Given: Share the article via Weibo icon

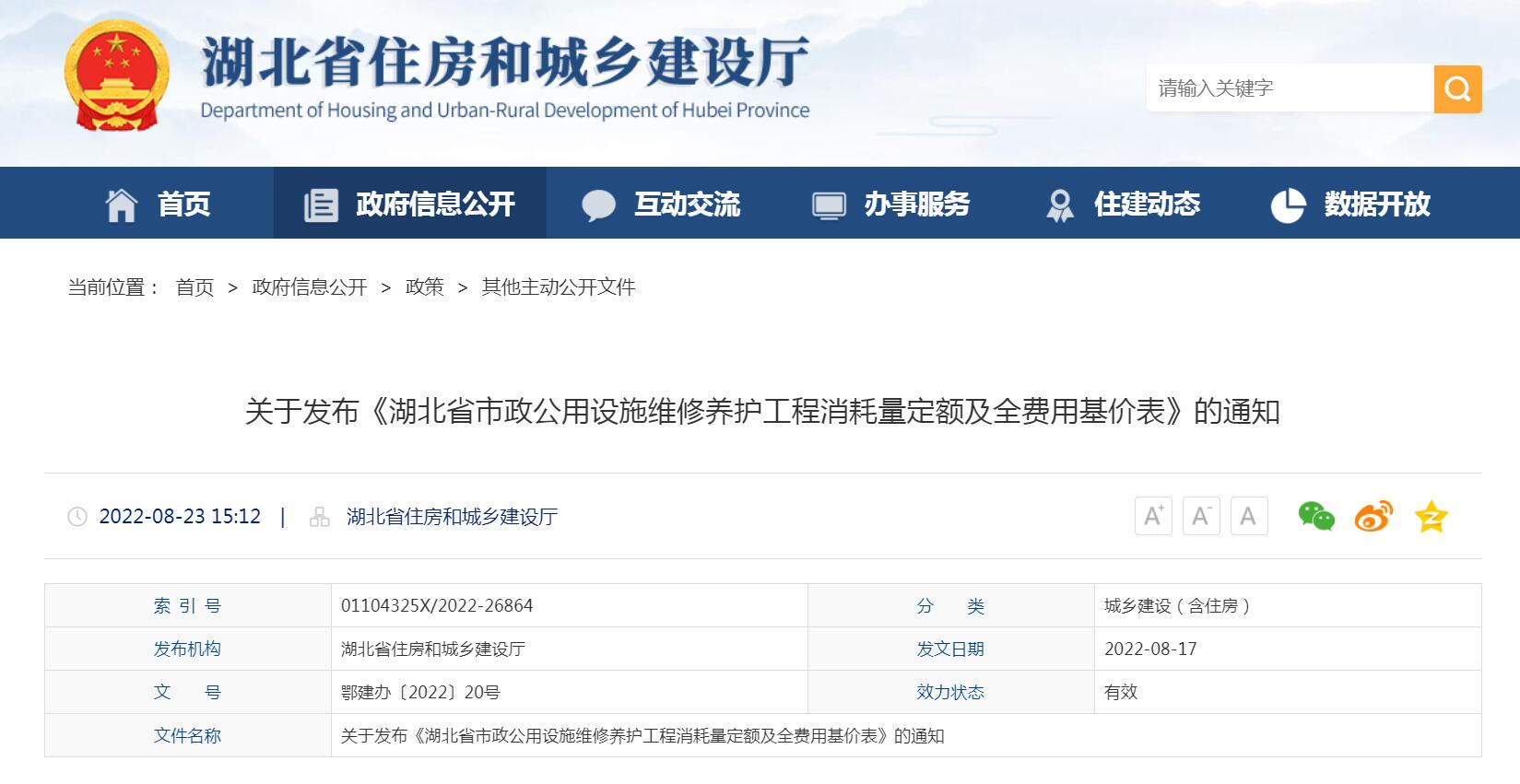Looking at the screenshot, I should (1373, 516).
